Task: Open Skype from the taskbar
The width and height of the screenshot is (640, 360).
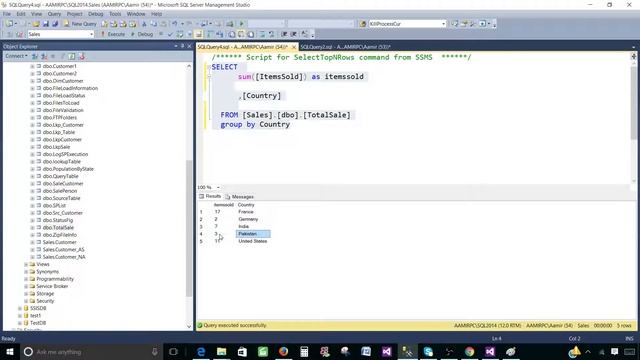Action: 428,352
